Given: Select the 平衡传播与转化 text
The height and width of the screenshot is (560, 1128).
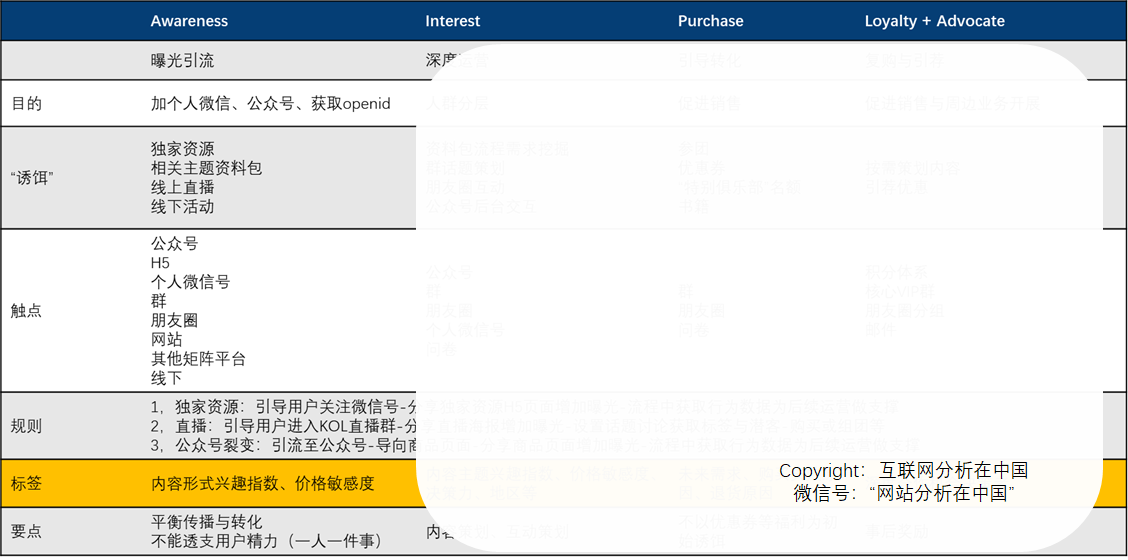Looking at the screenshot, I should [x=206, y=522].
